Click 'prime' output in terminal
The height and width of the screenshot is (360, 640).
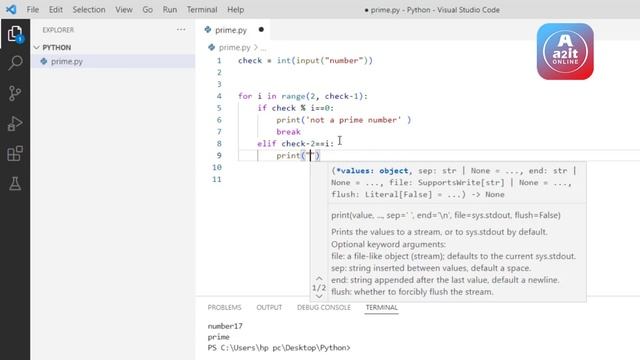pos(218,337)
